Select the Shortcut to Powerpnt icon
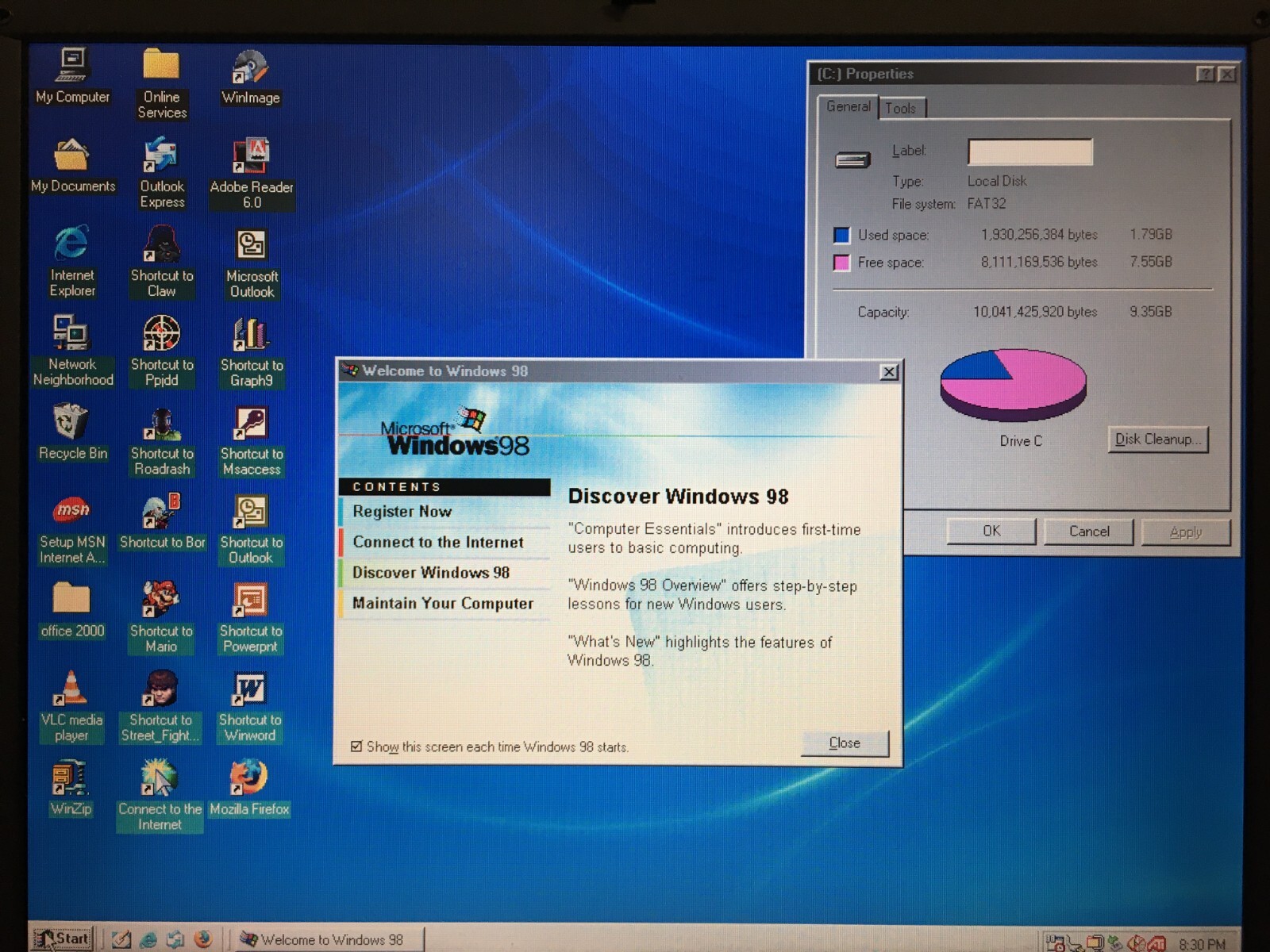 coord(251,618)
